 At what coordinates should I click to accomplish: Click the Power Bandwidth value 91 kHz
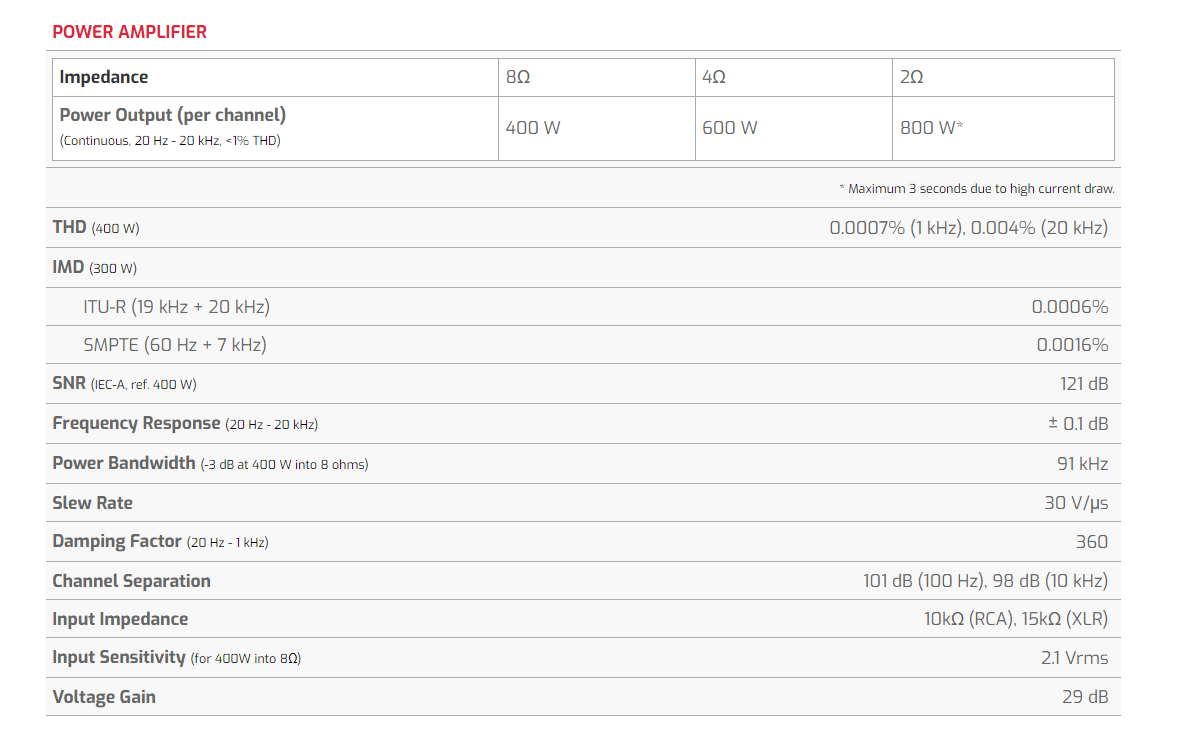[x=1082, y=463]
